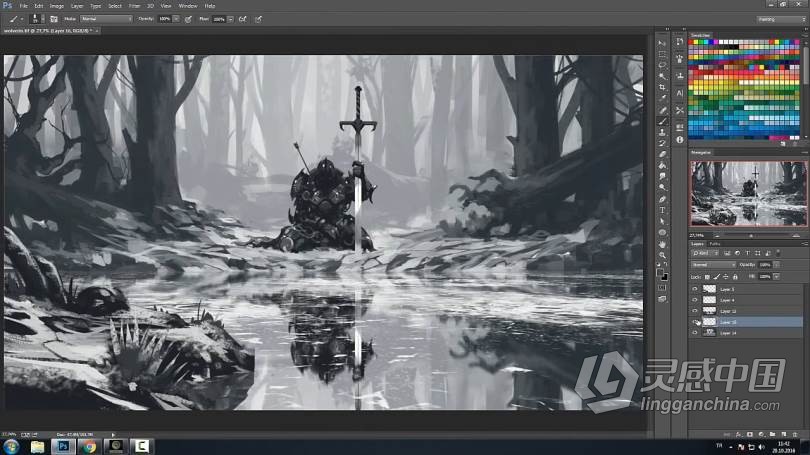Open the Brush Preset picker
810x455 pixels.
click(x=36, y=19)
